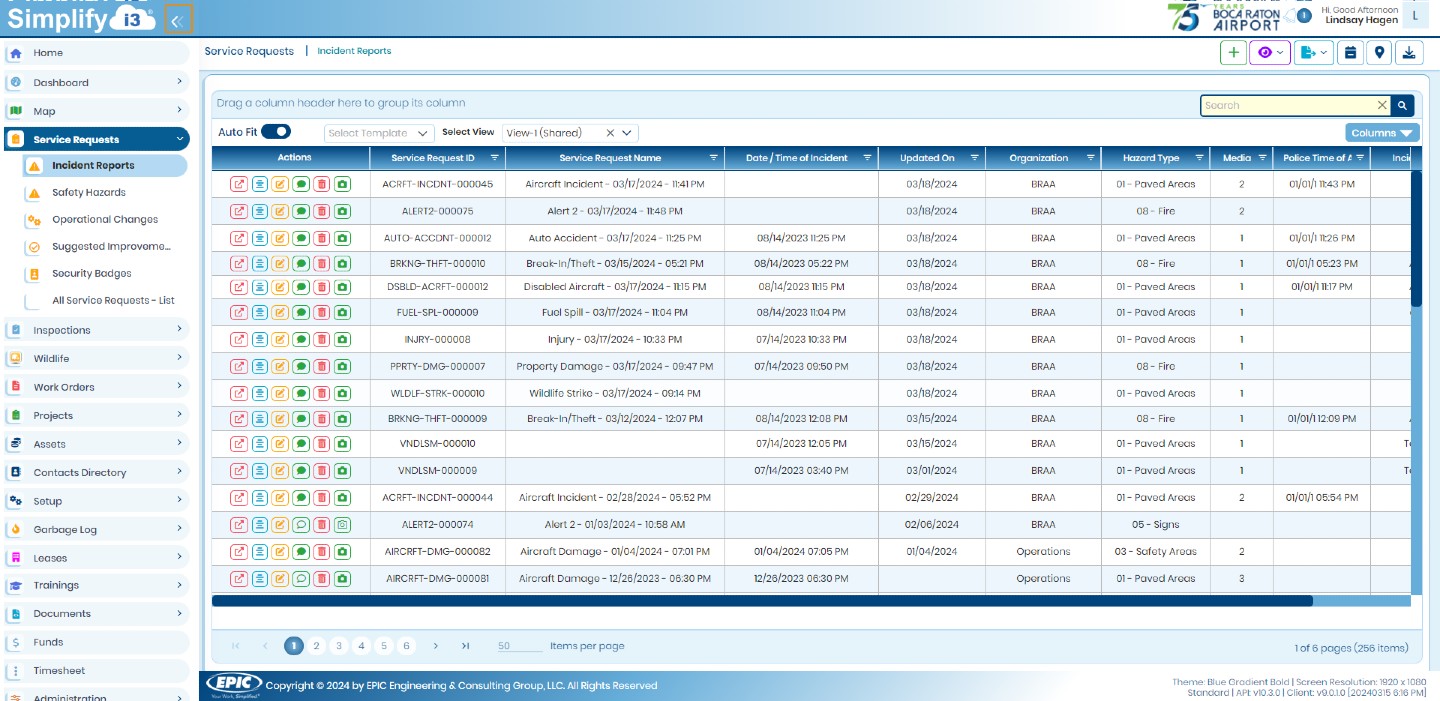Click the download icon in top toolbar
This screenshot has width=1440, height=701.
pos(1409,53)
